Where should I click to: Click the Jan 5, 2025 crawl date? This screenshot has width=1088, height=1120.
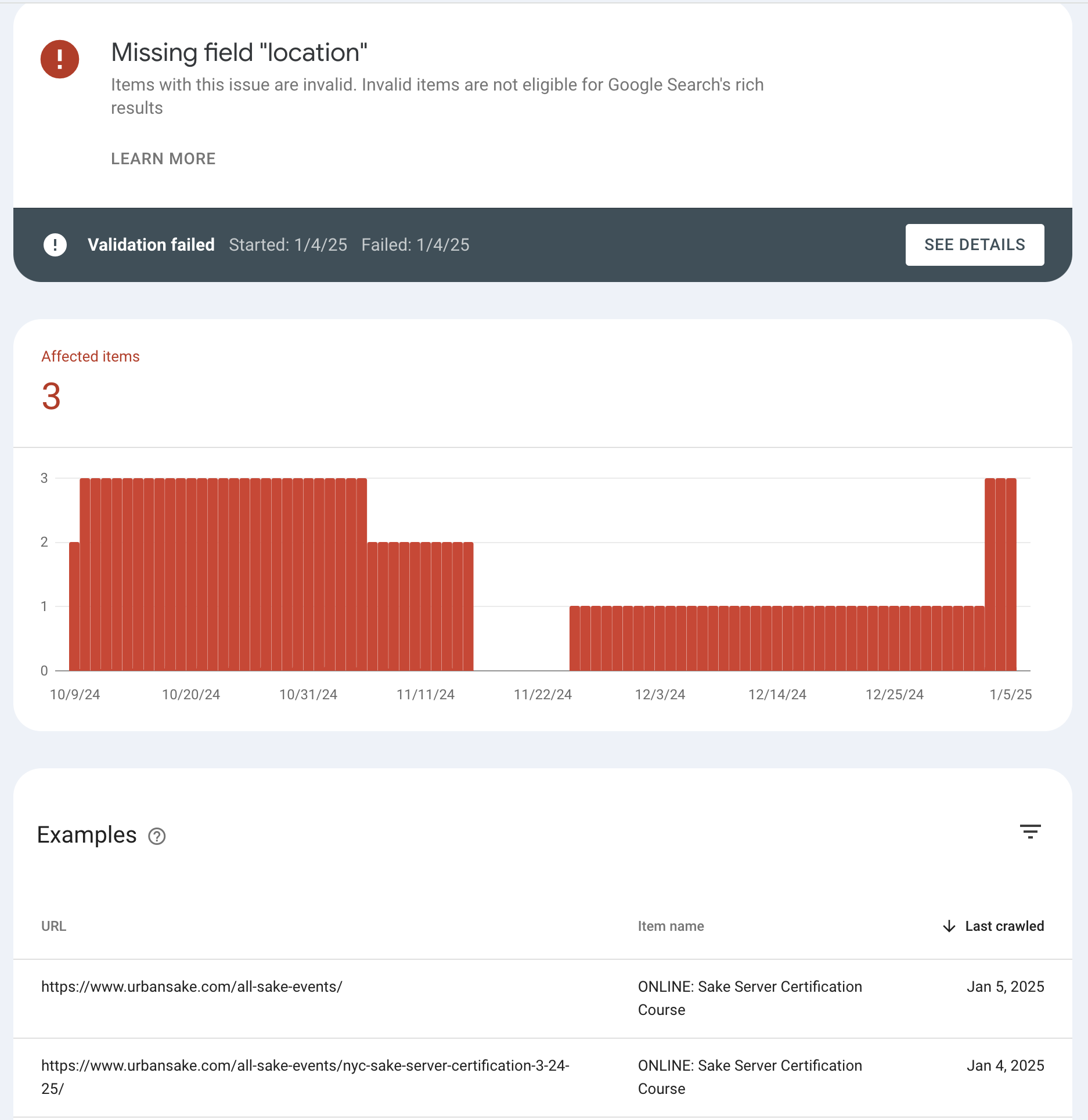pos(1005,987)
